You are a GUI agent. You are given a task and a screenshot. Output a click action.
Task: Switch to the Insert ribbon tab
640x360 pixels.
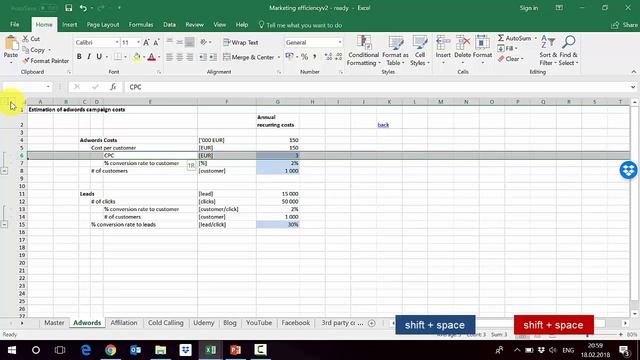point(69,24)
